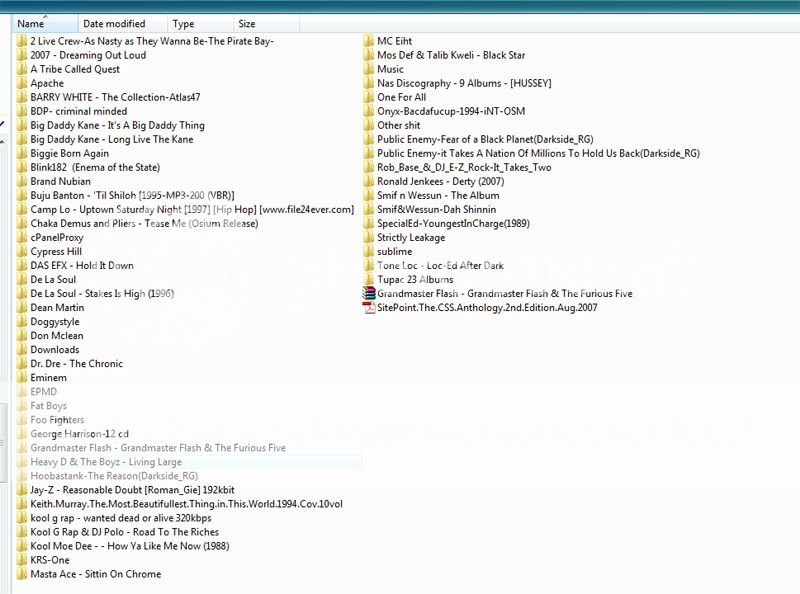Select 'Public Enemy-it Takes A Nation Of Millions'
The width and height of the screenshot is (800, 594).
pyautogui.click(x=538, y=153)
